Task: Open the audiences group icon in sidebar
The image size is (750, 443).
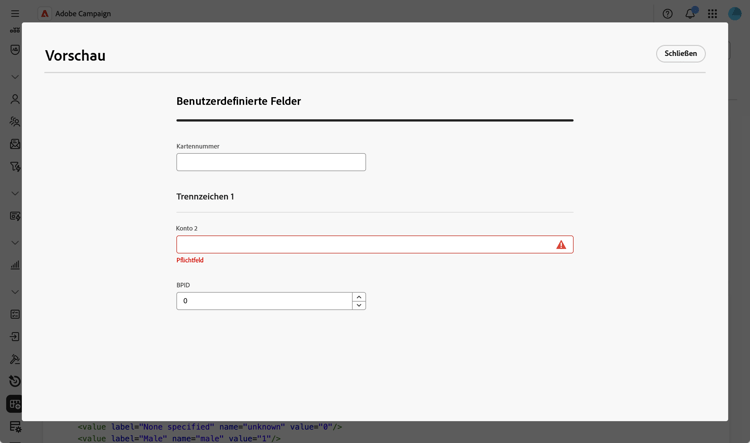Action: tap(15, 122)
